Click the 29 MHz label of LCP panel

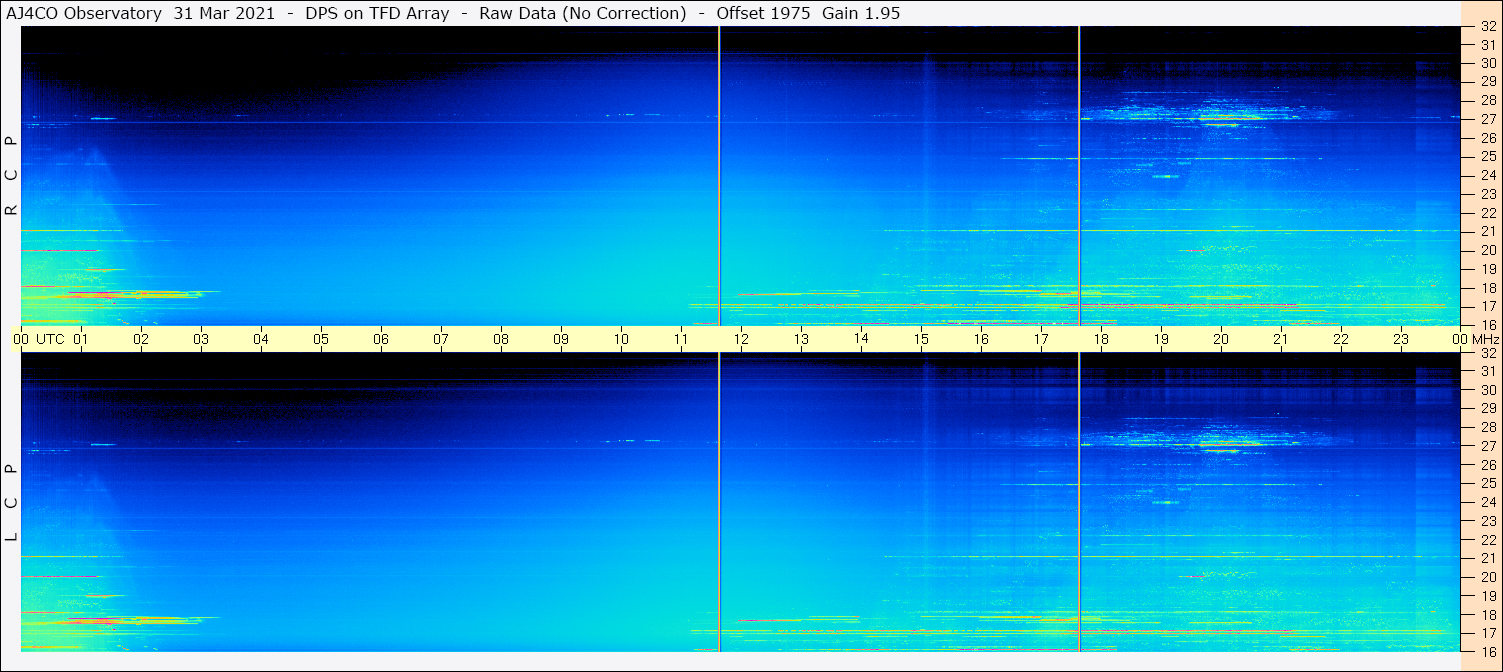pyautogui.click(x=1488, y=409)
